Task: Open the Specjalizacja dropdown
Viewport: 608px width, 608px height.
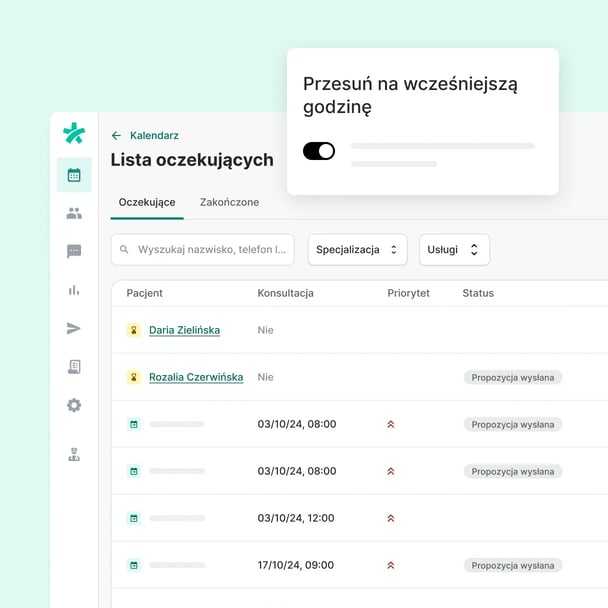Action: 358,249
